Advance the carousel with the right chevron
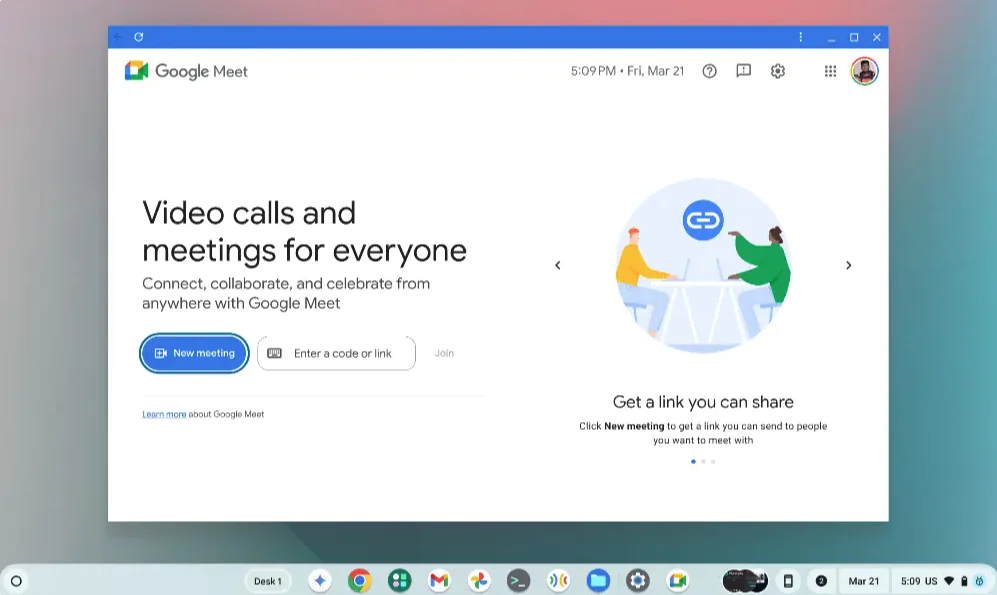 click(848, 265)
